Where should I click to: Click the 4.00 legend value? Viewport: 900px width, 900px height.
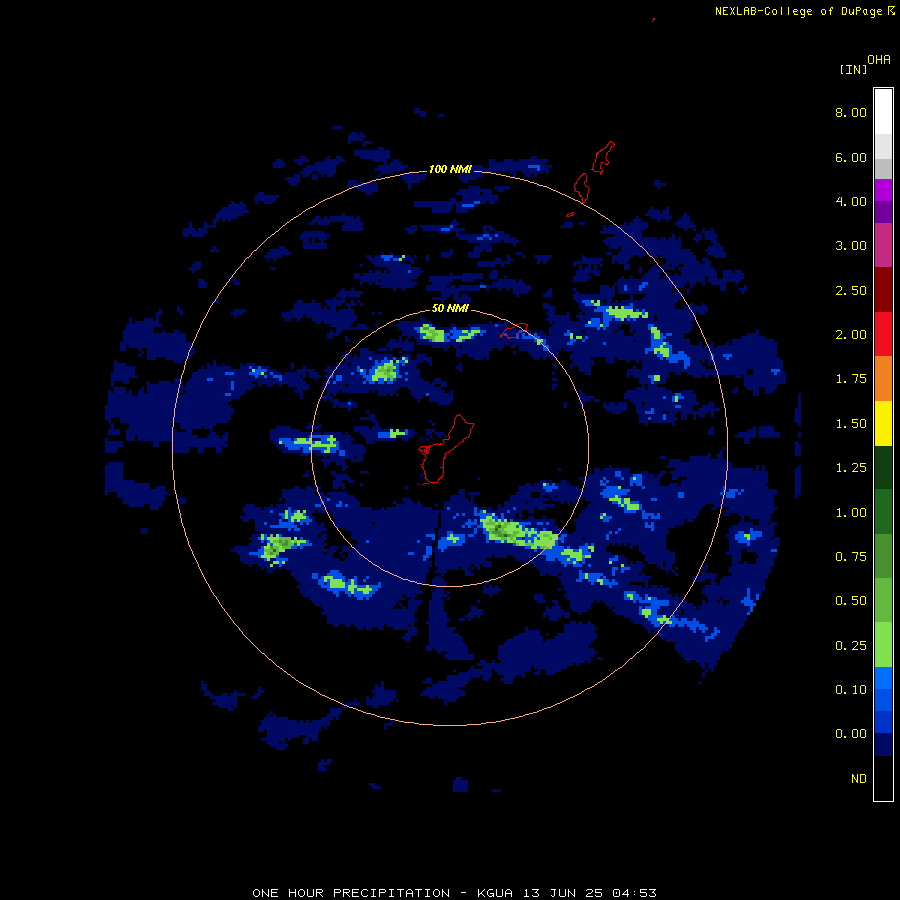851,201
